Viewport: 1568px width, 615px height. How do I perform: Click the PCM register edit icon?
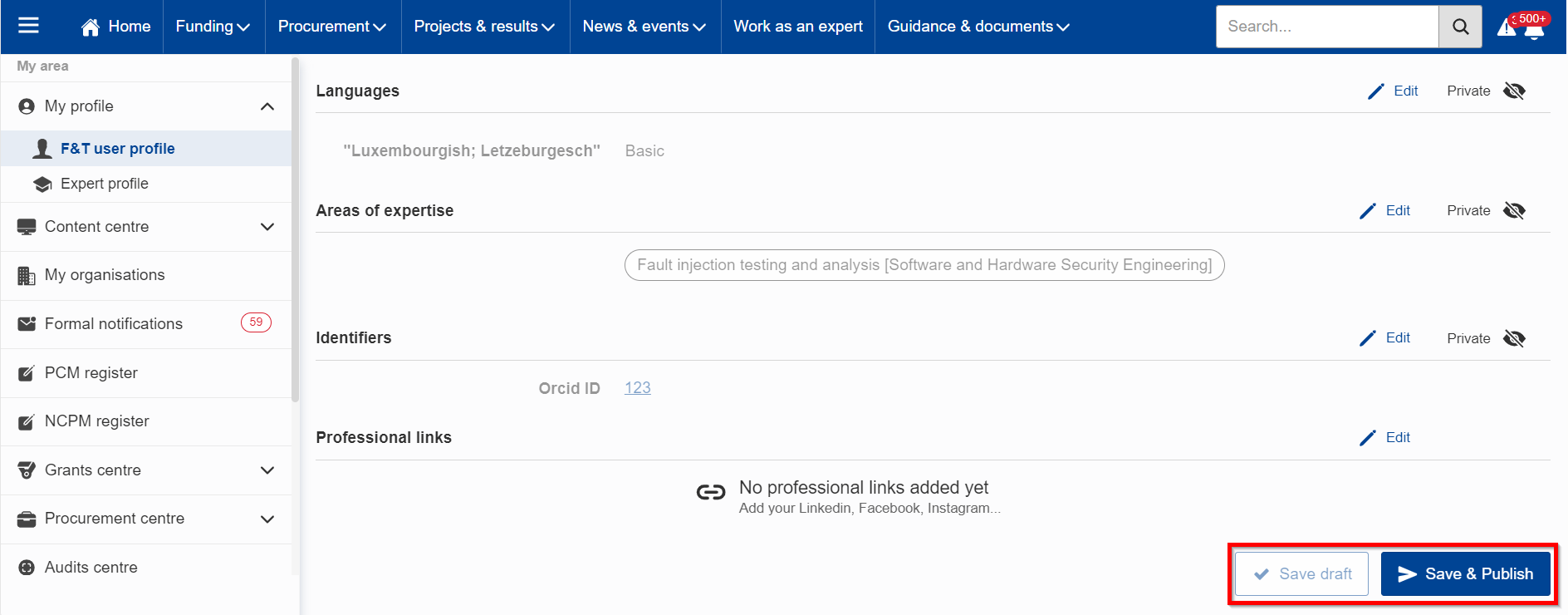click(27, 373)
